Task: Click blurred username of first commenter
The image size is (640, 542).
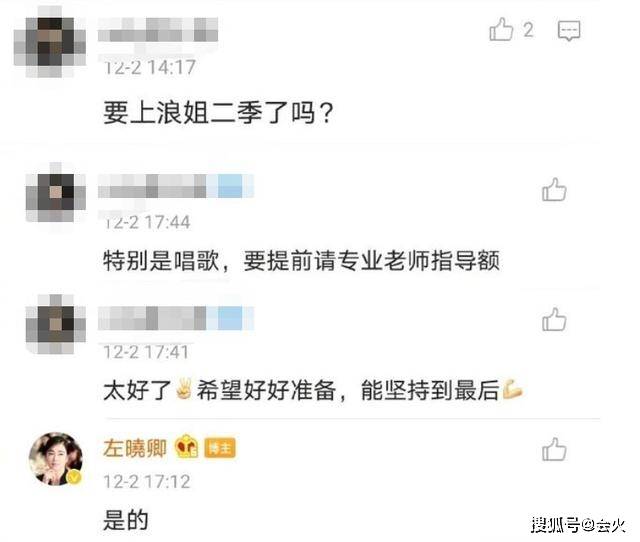Action: tap(158, 30)
